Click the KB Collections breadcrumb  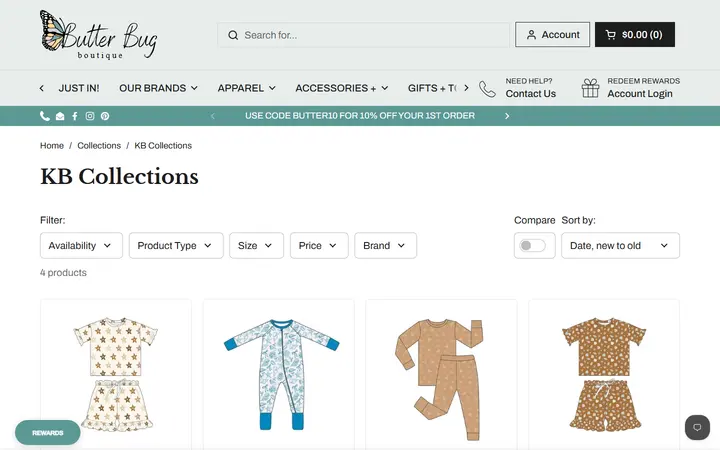pos(163,146)
